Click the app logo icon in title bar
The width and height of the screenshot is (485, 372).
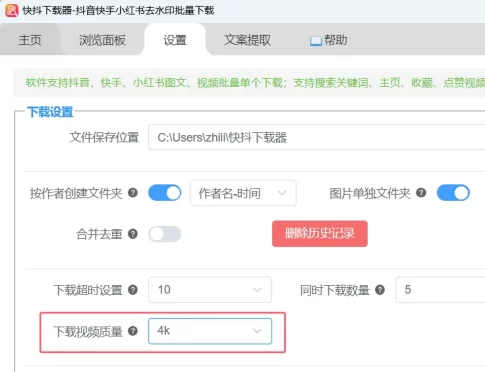tap(12, 10)
